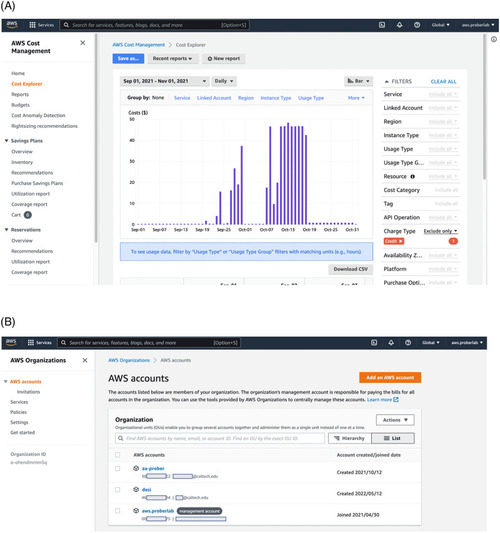Click New report button
This screenshot has width=500, height=533.
[224, 58]
